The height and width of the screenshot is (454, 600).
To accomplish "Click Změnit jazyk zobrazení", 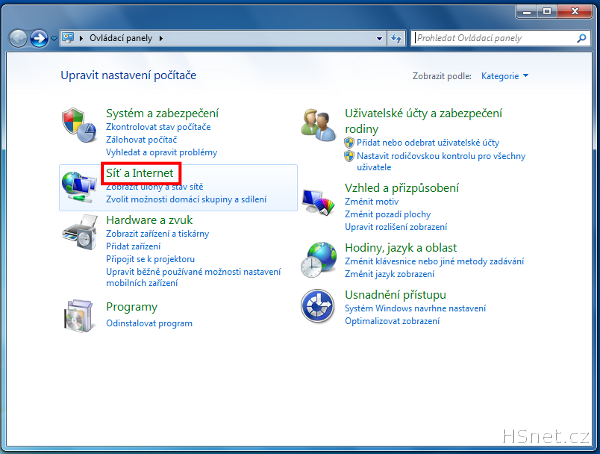I will pos(390,274).
